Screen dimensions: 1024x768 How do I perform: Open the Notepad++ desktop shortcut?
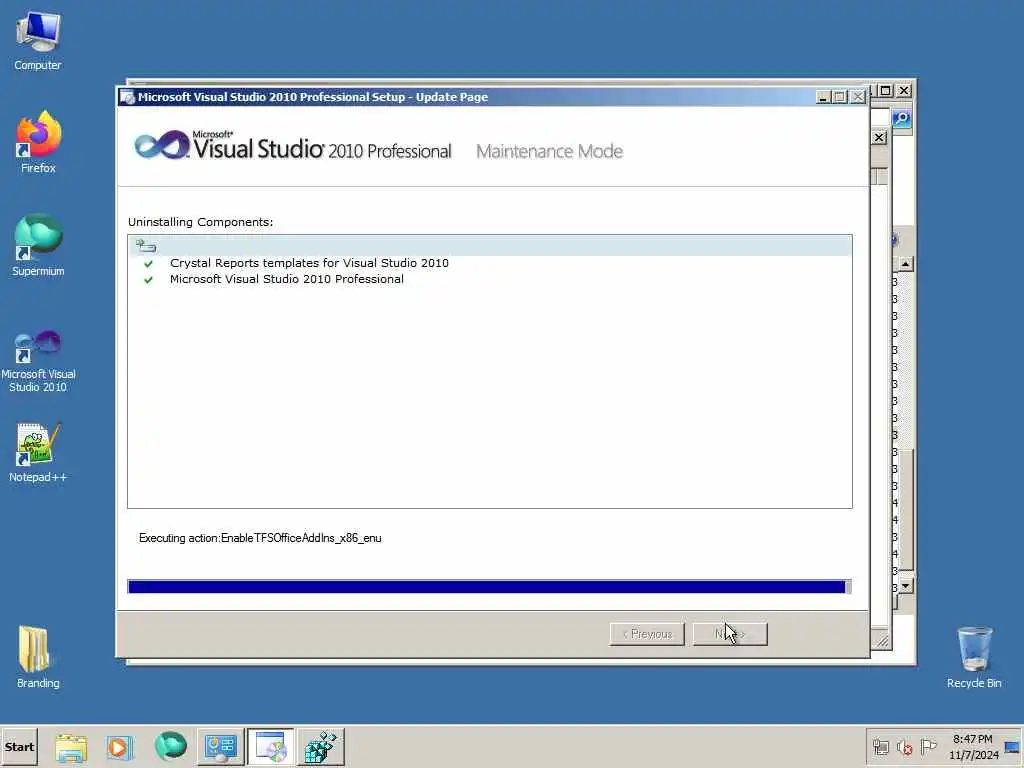38,453
